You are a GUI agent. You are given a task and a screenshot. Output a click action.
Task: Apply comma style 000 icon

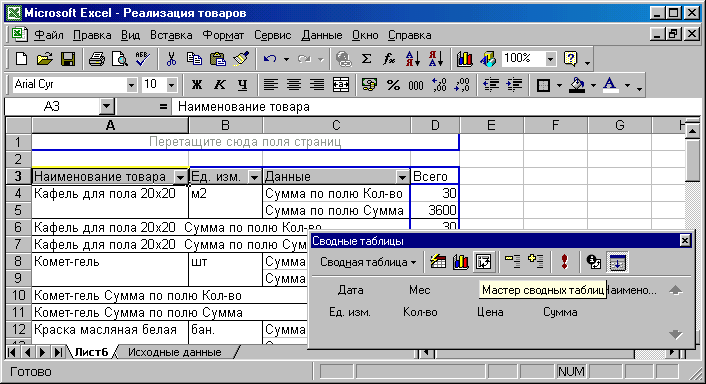tap(416, 85)
